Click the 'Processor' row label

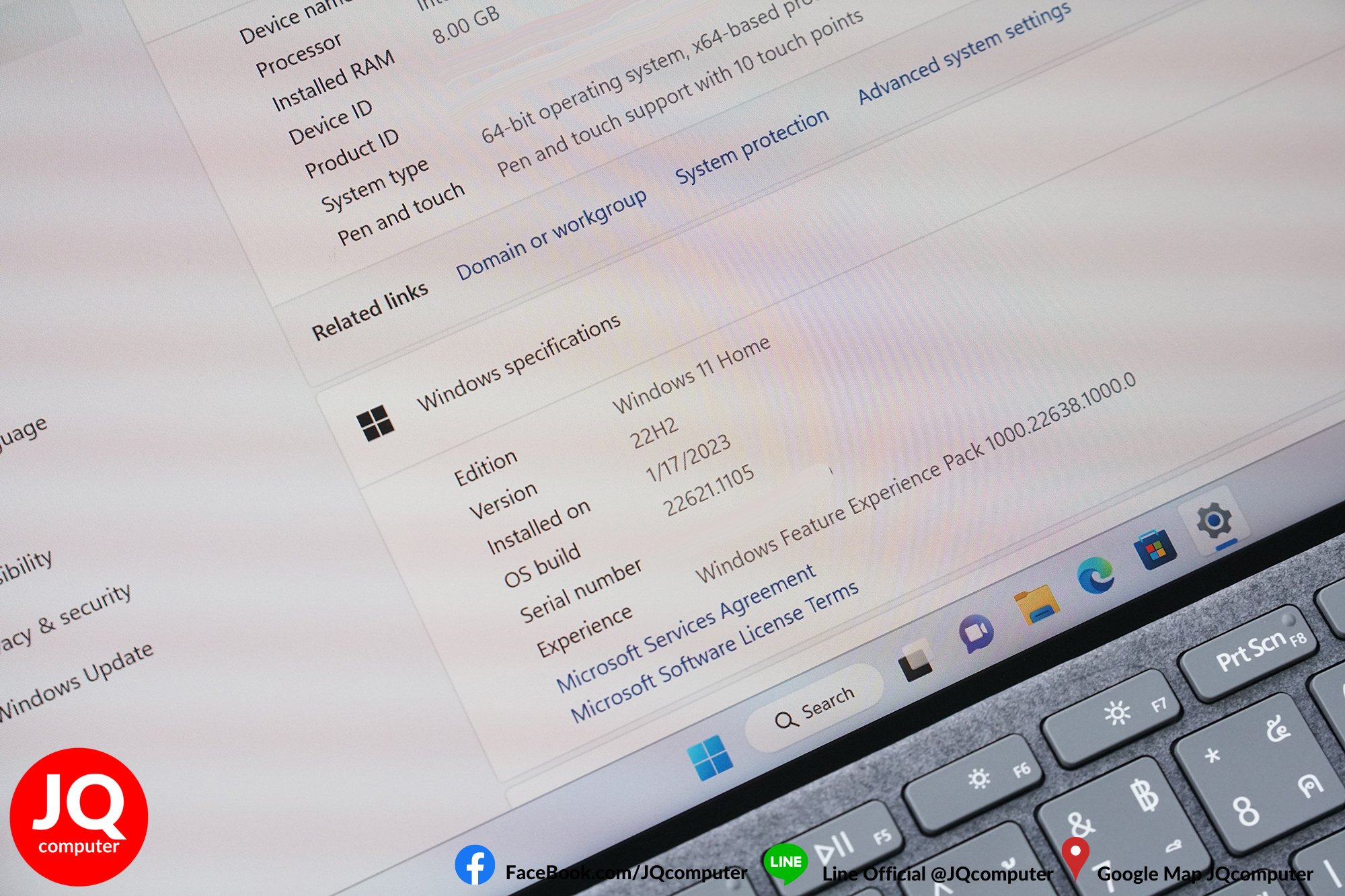pyautogui.click(x=299, y=54)
